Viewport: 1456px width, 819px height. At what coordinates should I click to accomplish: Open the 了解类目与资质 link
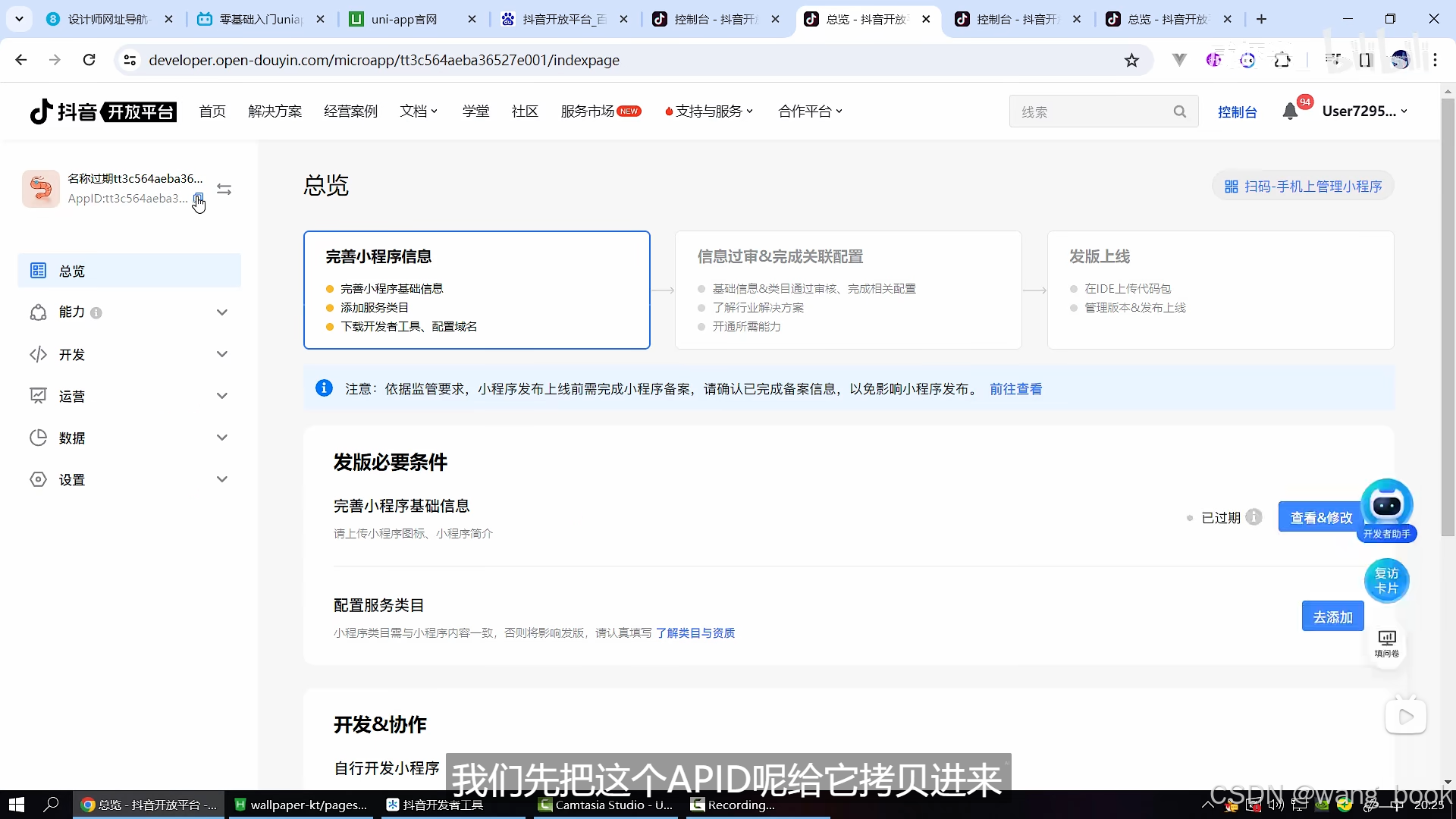tap(695, 633)
